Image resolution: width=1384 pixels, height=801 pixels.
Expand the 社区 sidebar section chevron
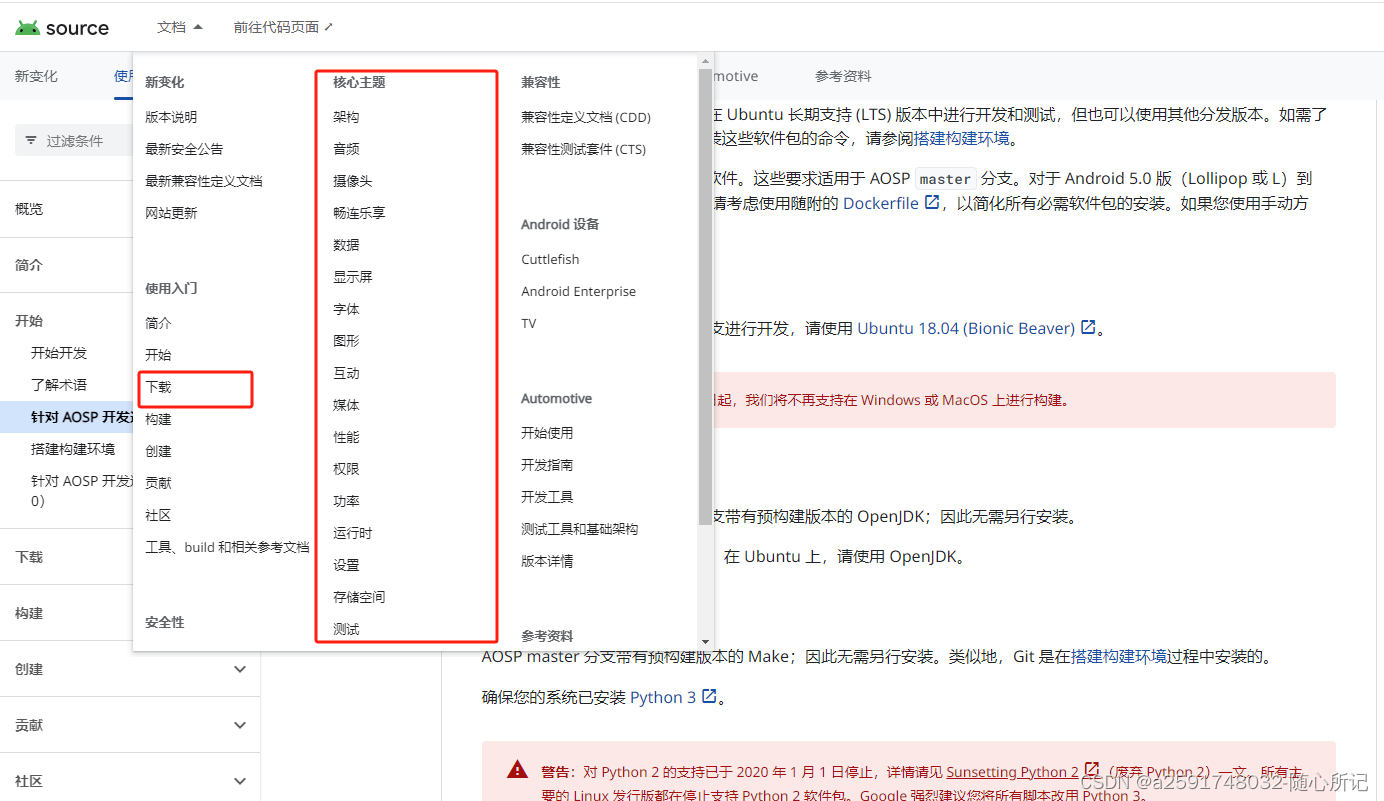(x=240, y=781)
